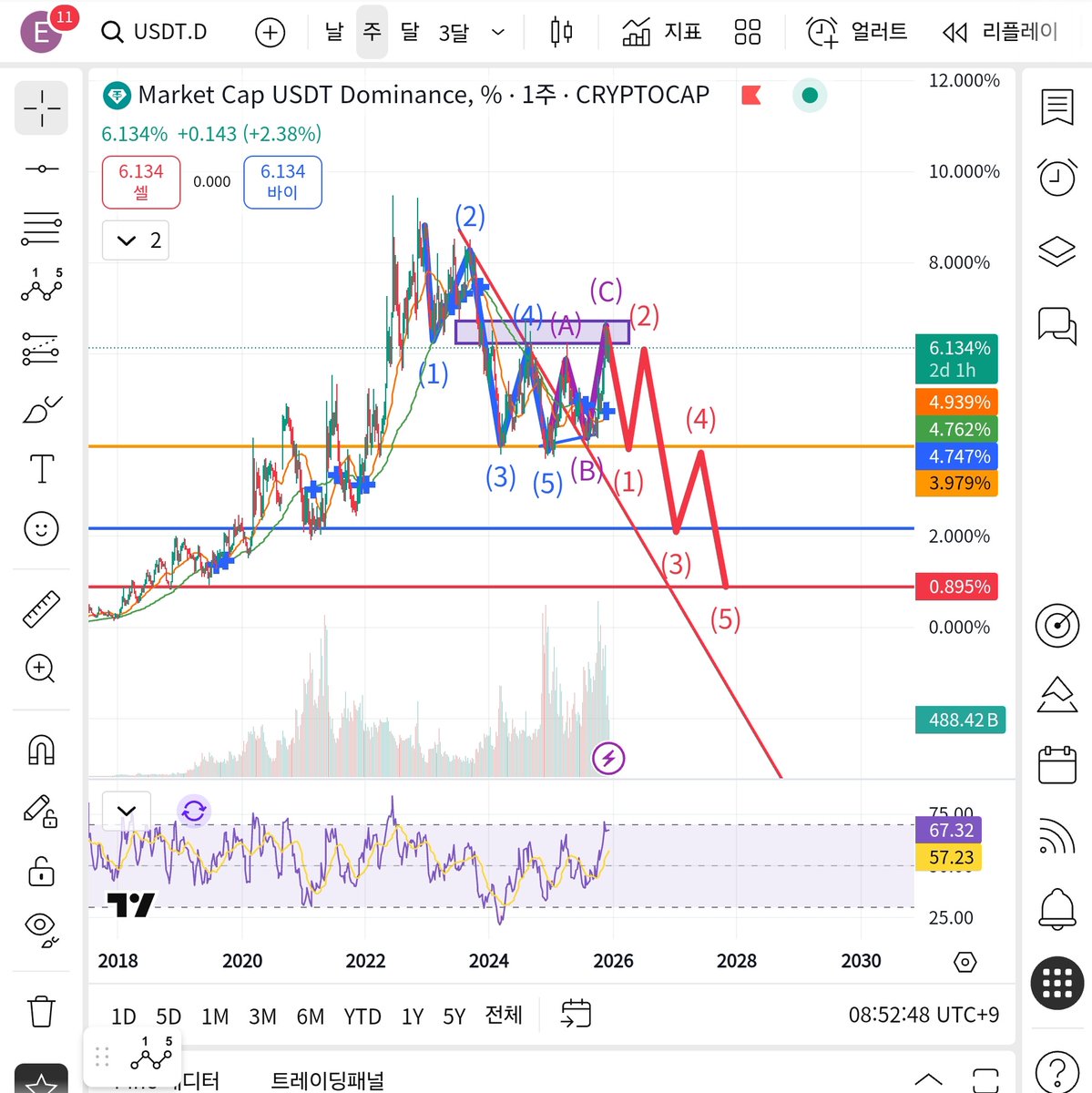Image resolution: width=1092 pixels, height=1093 pixels.
Task: Open the alerts clock panel
Action: 1056,177
